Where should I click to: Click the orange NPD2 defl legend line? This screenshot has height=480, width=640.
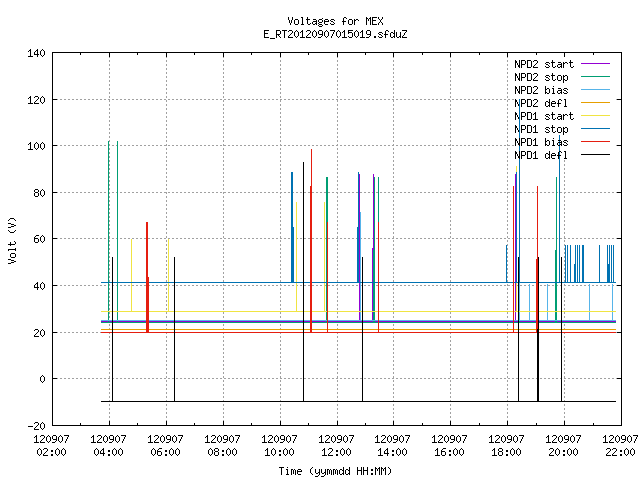pyautogui.click(x=596, y=103)
